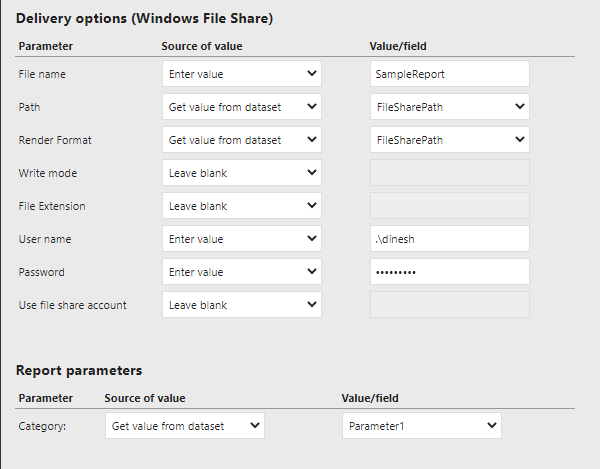The width and height of the screenshot is (600, 469).
Task: Open Use file share account source dropdown
Action: click(x=241, y=305)
